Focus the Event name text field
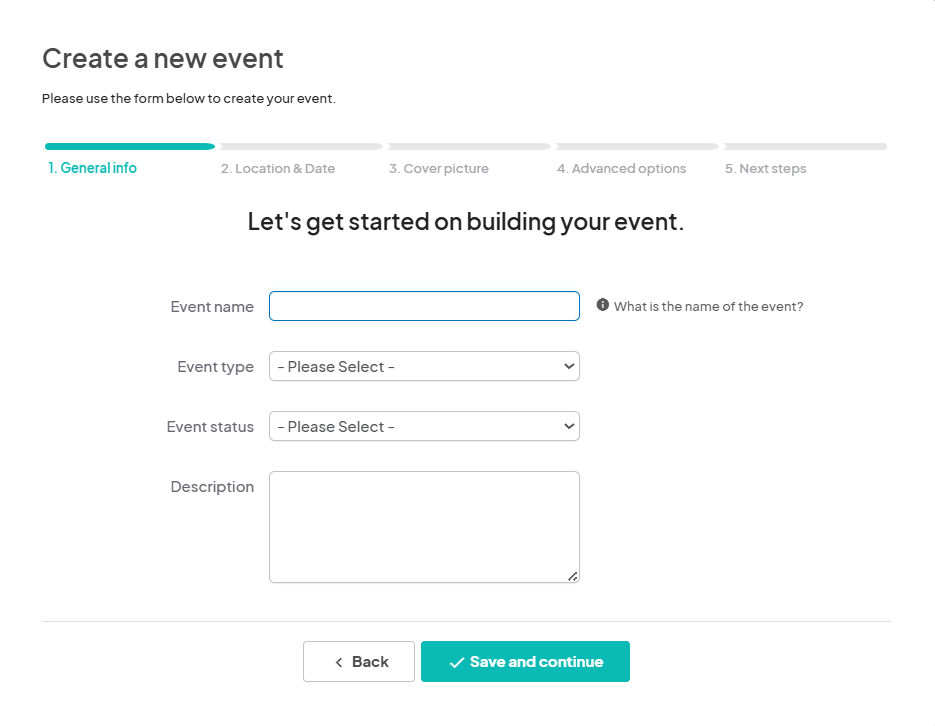 (x=424, y=306)
